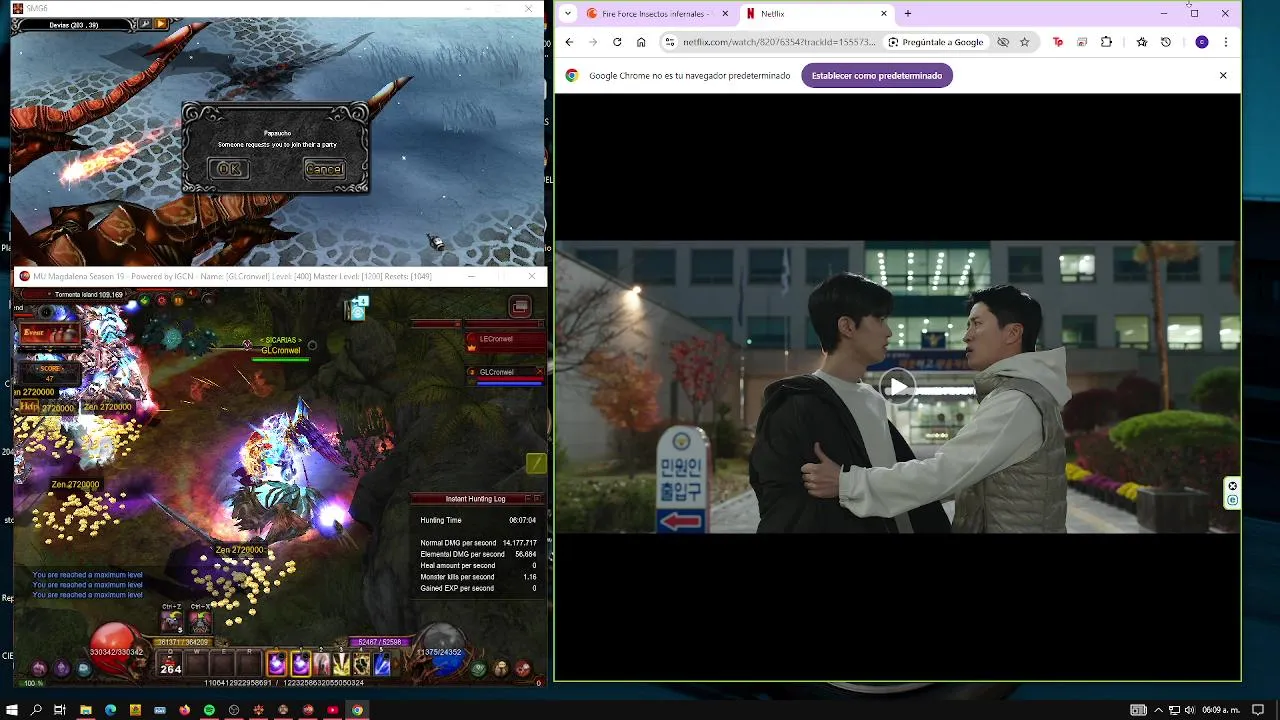Screen dimensions: 1280x720
Task: Click the floating 4 chat icon in game
Action: 358,309
